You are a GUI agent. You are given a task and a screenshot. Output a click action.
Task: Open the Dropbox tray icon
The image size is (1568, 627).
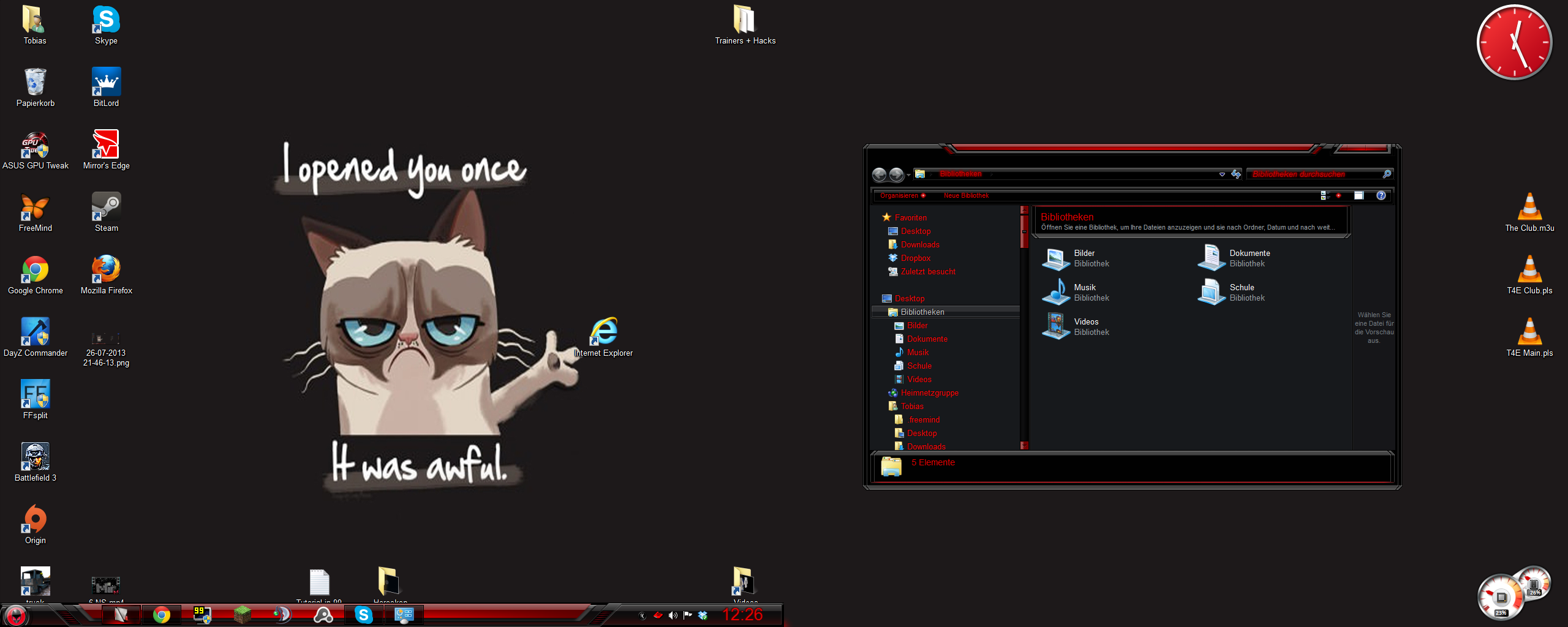[703, 615]
